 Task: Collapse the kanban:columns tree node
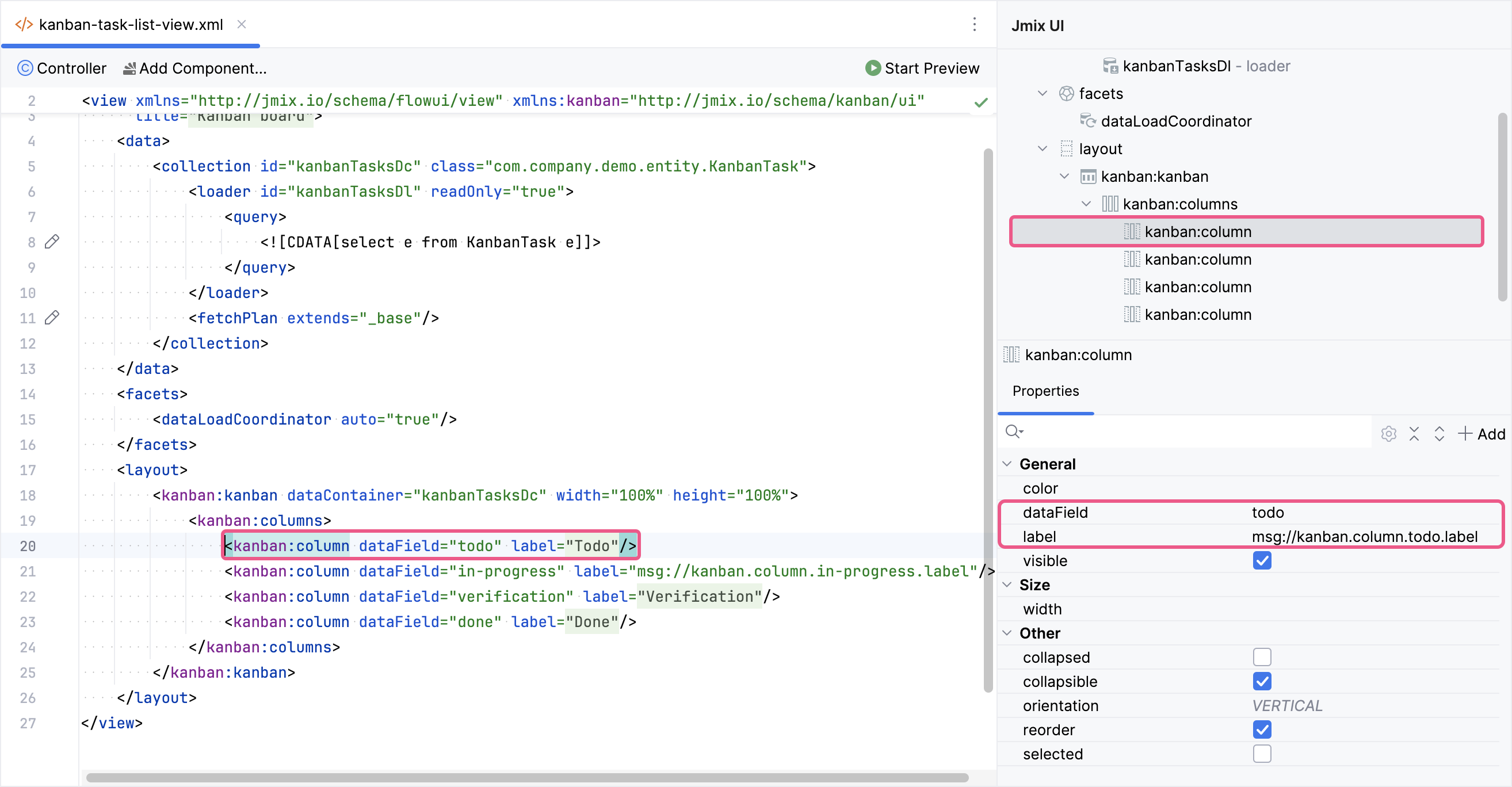pyautogui.click(x=1086, y=204)
